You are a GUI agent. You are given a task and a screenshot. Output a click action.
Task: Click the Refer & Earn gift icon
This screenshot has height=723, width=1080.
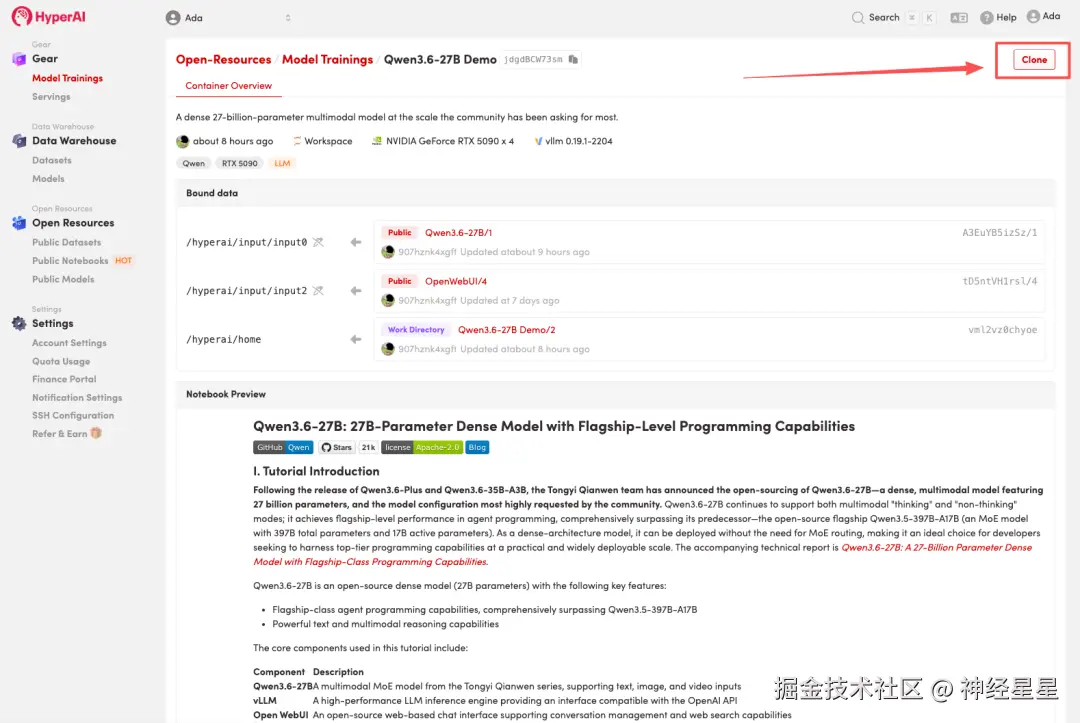point(96,433)
